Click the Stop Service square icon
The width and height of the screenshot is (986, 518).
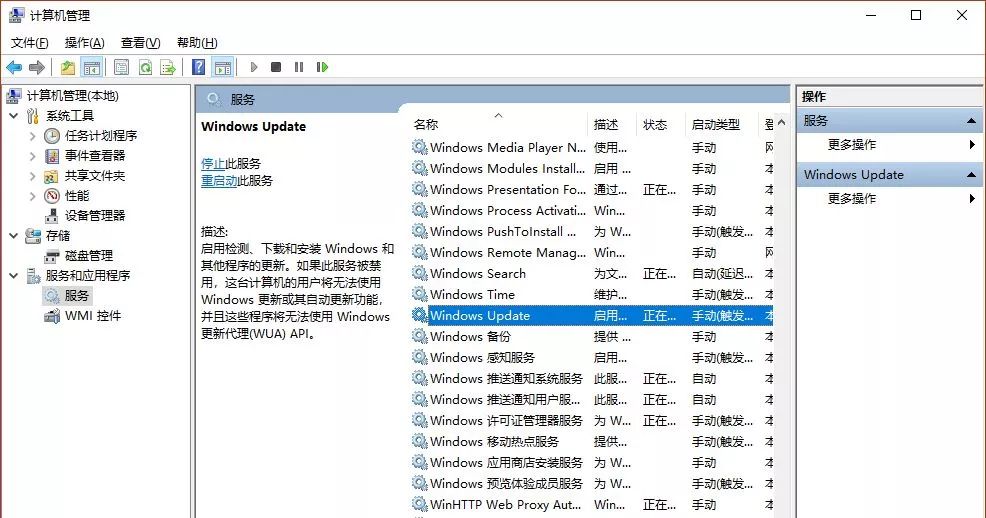[x=275, y=67]
